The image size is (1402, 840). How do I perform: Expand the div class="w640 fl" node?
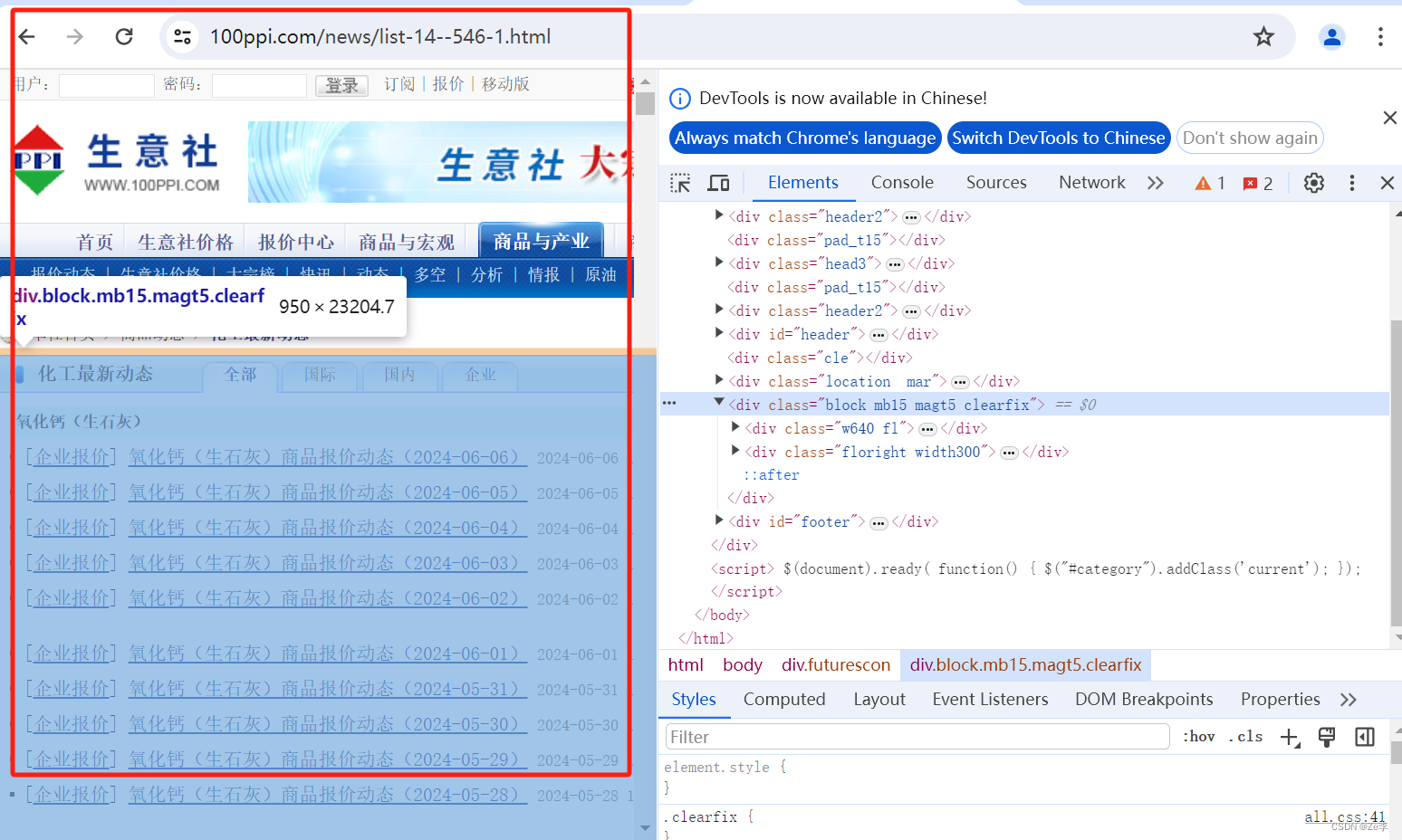click(x=735, y=427)
